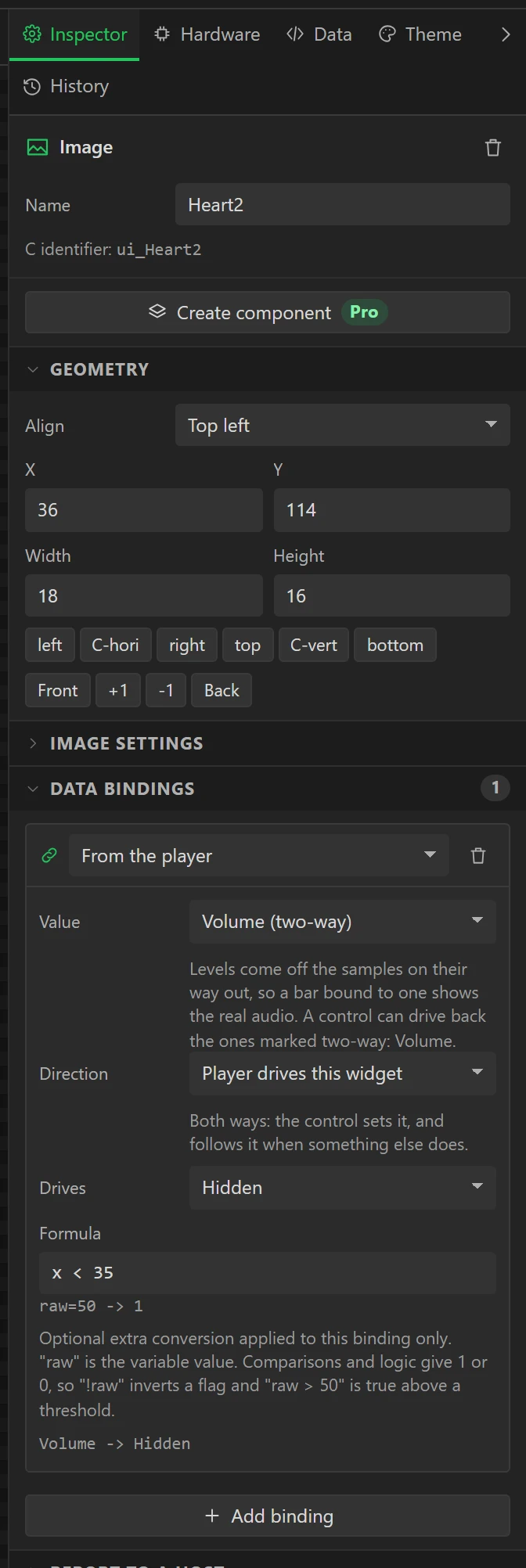This screenshot has height=1568, width=526.
Task: Align widget with the left button
Action: point(50,645)
